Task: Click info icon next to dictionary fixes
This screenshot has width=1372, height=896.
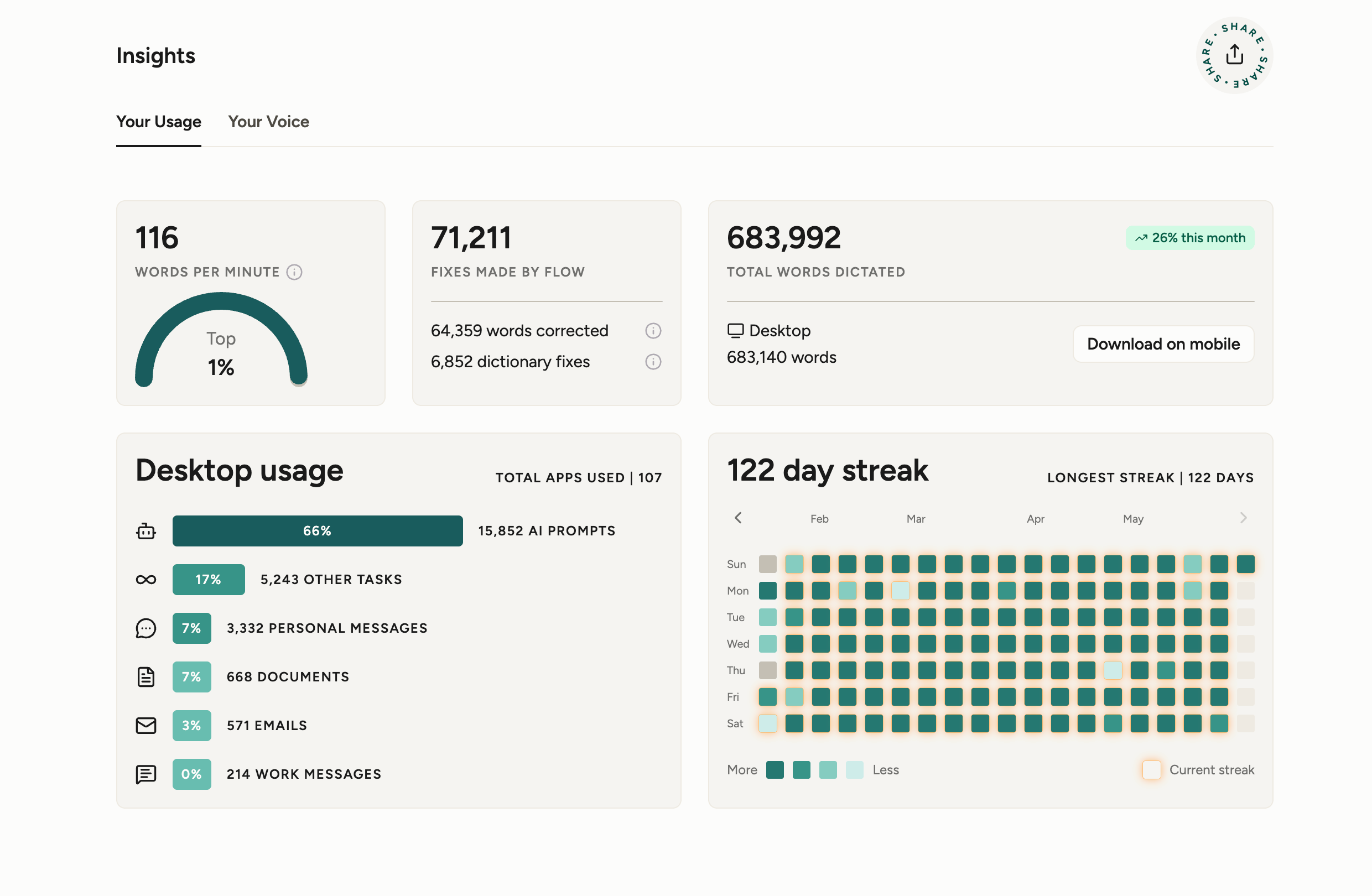Action: pos(653,362)
